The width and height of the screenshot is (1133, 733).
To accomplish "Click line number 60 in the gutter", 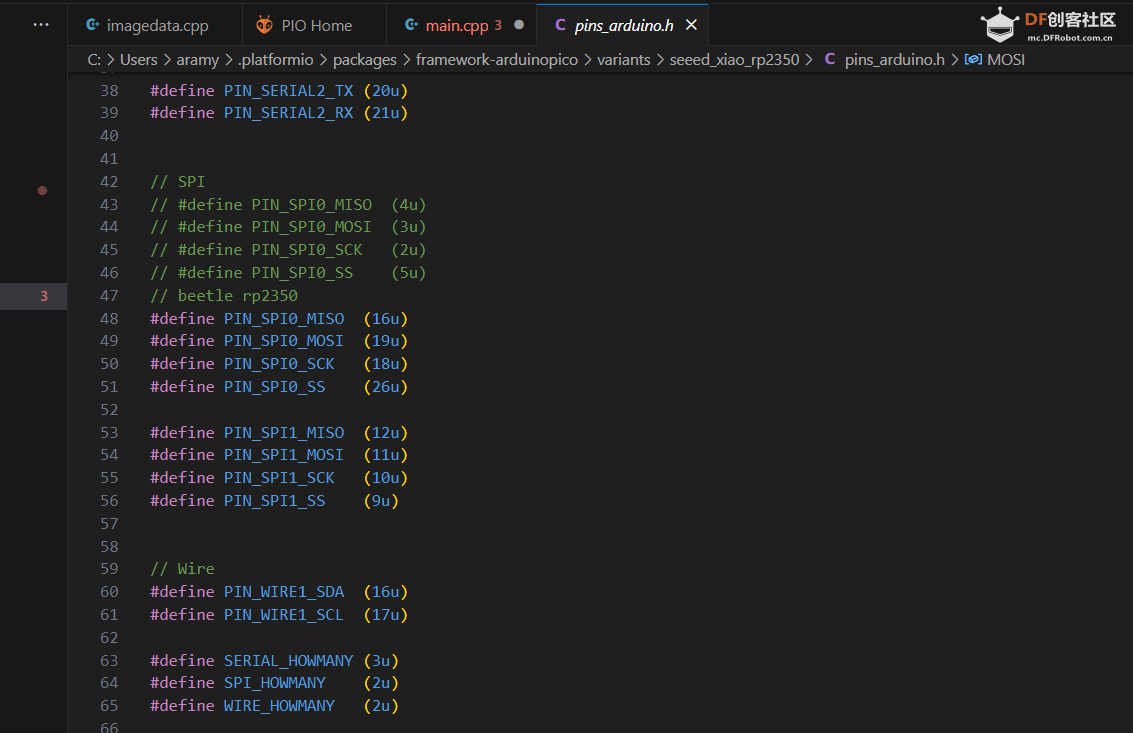I will [x=109, y=592].
